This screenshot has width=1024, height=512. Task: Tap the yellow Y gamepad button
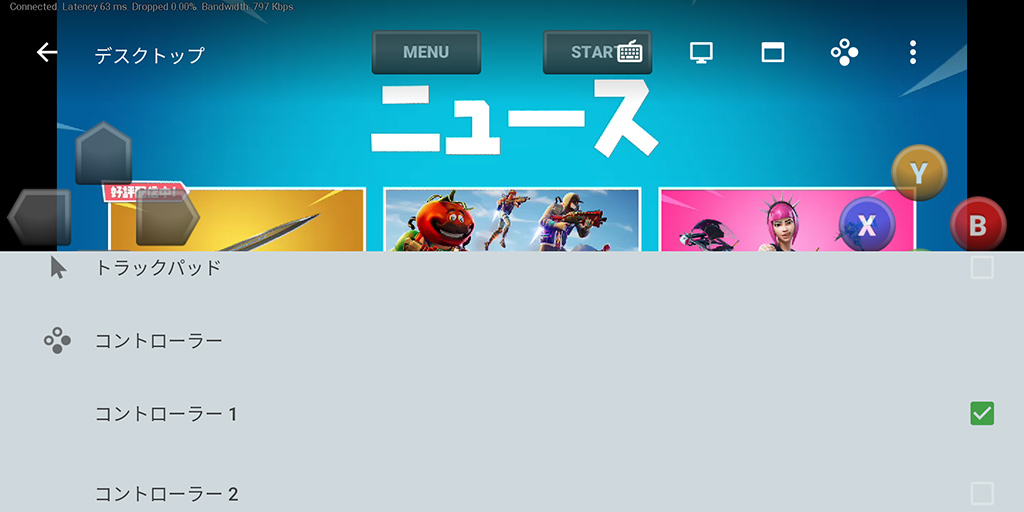click(919, 173)
